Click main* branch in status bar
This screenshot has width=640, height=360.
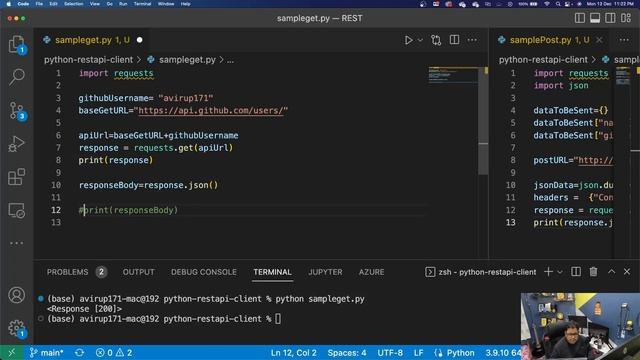point(47,353)
